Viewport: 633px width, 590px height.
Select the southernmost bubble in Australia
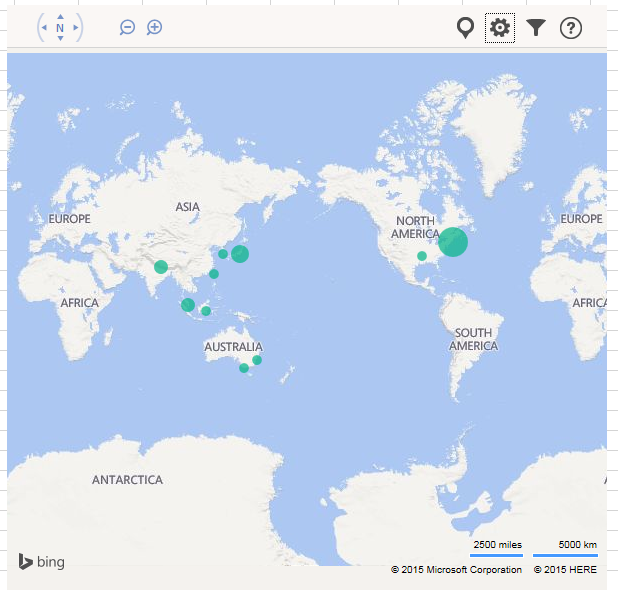pyautogui.click(x=243, y=368)
